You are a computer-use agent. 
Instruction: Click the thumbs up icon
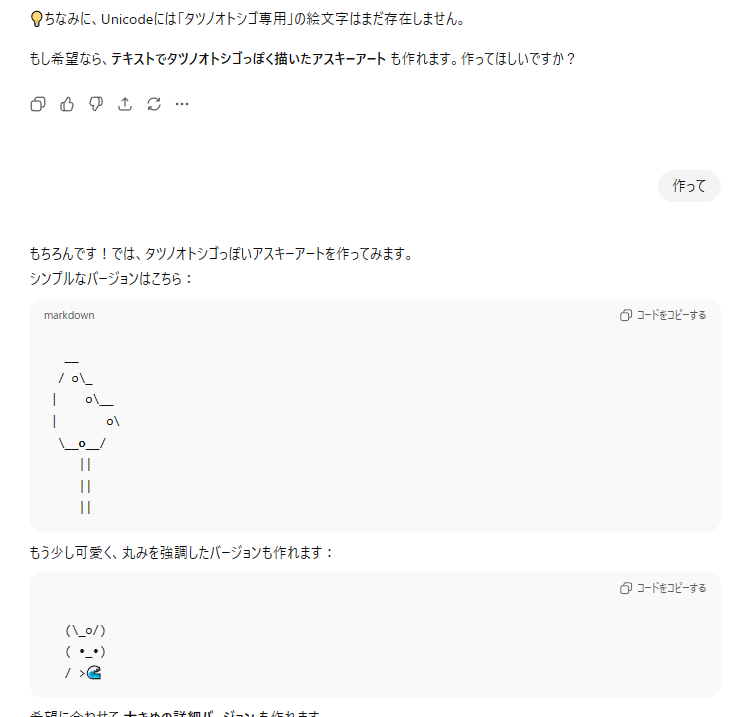pyautogui.click(x=67, y=104)
